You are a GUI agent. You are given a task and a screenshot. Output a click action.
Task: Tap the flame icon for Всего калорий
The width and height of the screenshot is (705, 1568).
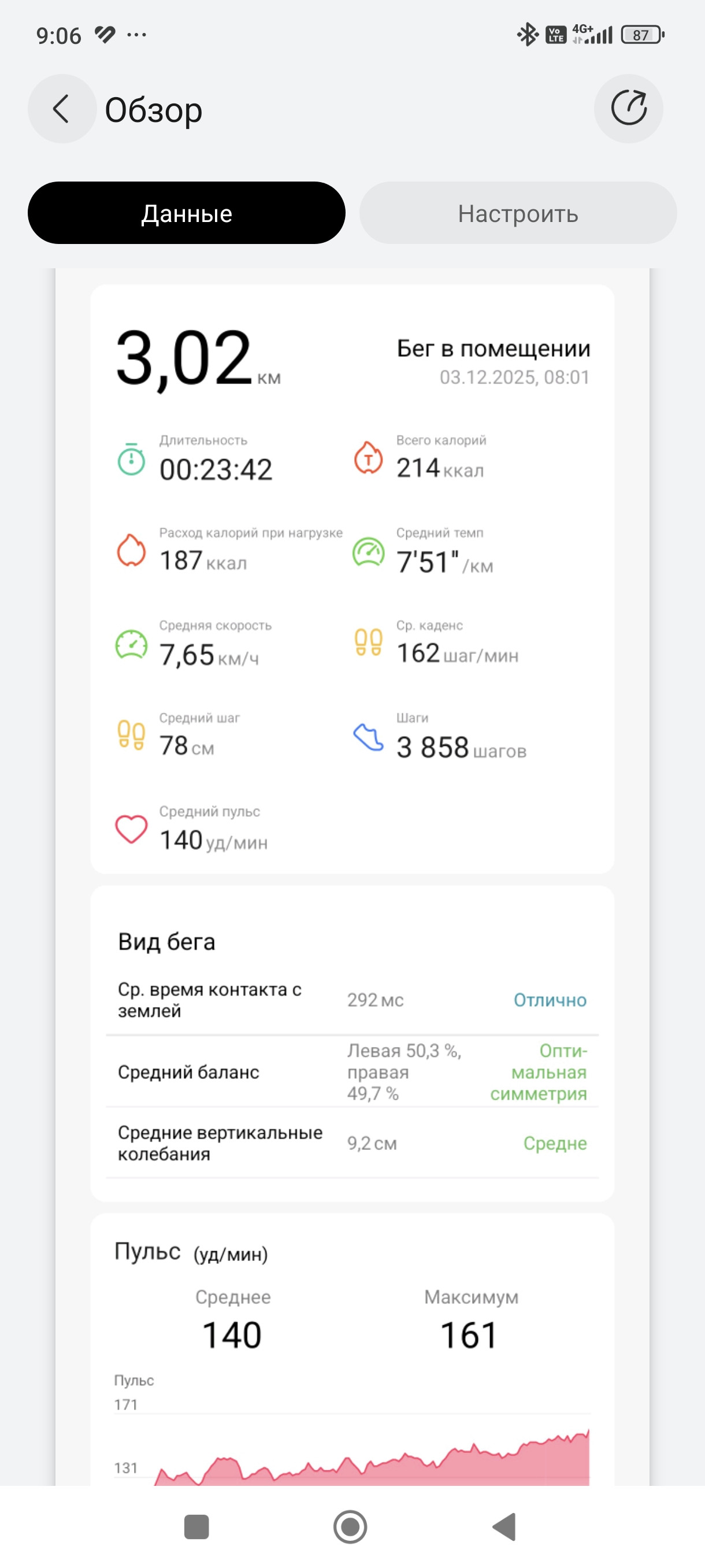pyautogui.click(x=369, y=457)
